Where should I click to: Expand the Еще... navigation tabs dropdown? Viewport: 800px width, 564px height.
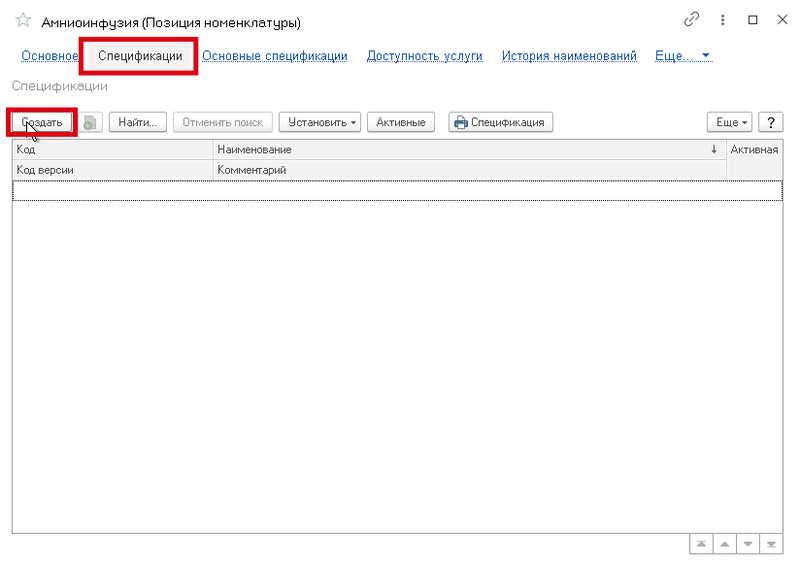[682, 56]
